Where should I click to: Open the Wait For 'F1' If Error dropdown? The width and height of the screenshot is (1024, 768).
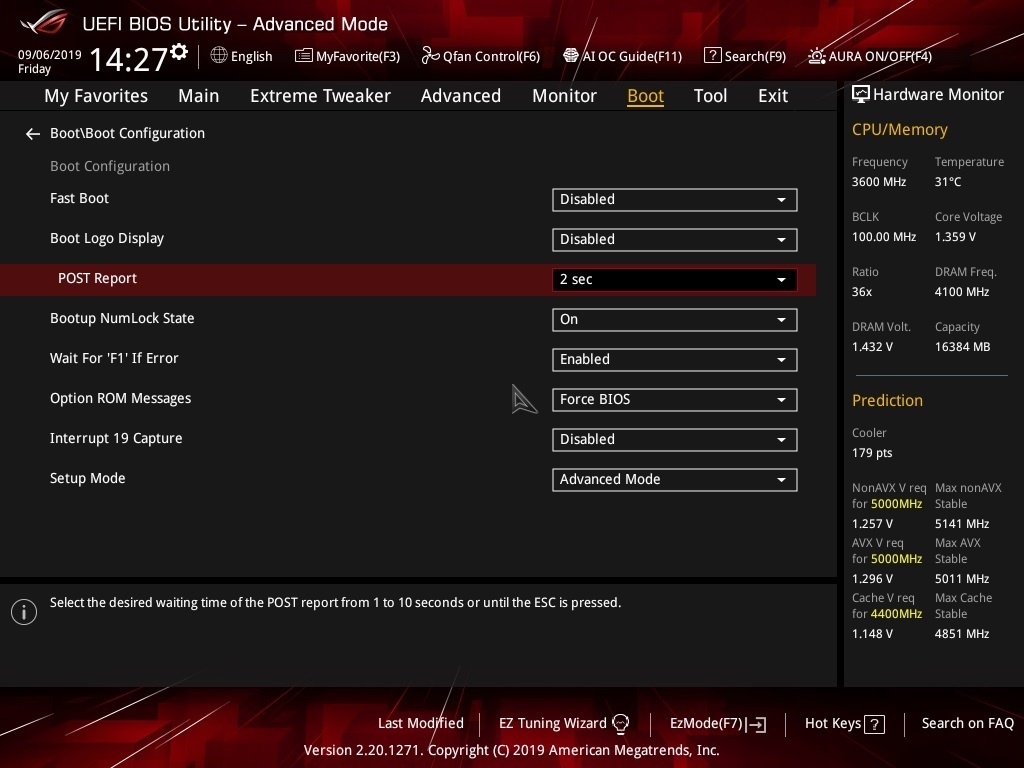pyautogui.click(x=675, y=360)
